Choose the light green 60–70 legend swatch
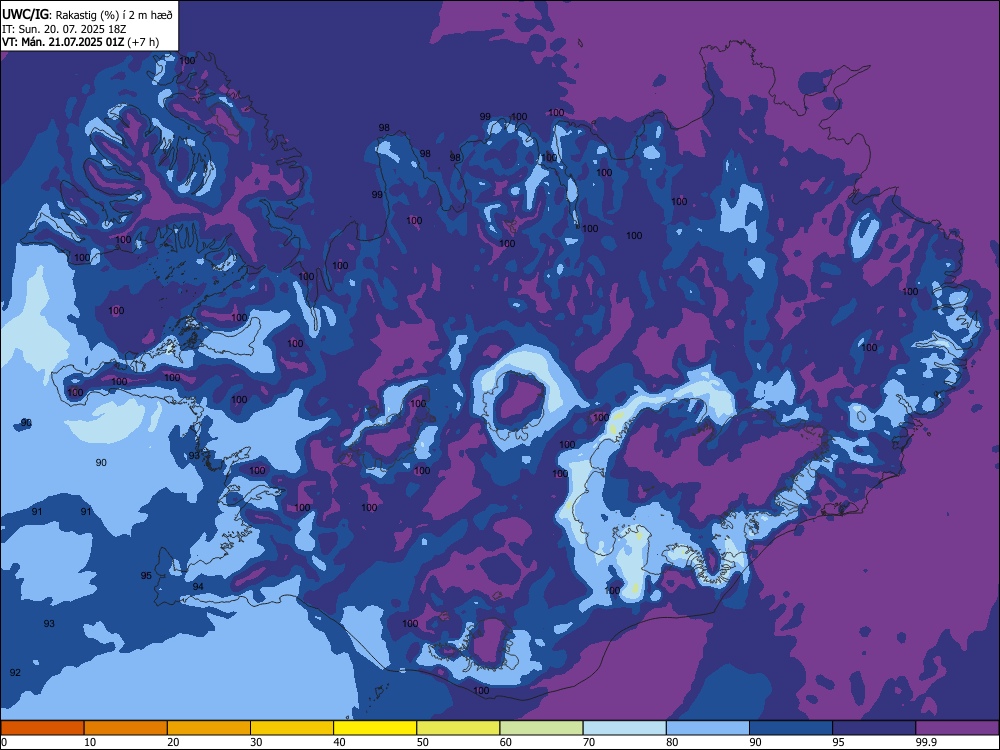The image size is (1000, 750). [x=541, y=728]
